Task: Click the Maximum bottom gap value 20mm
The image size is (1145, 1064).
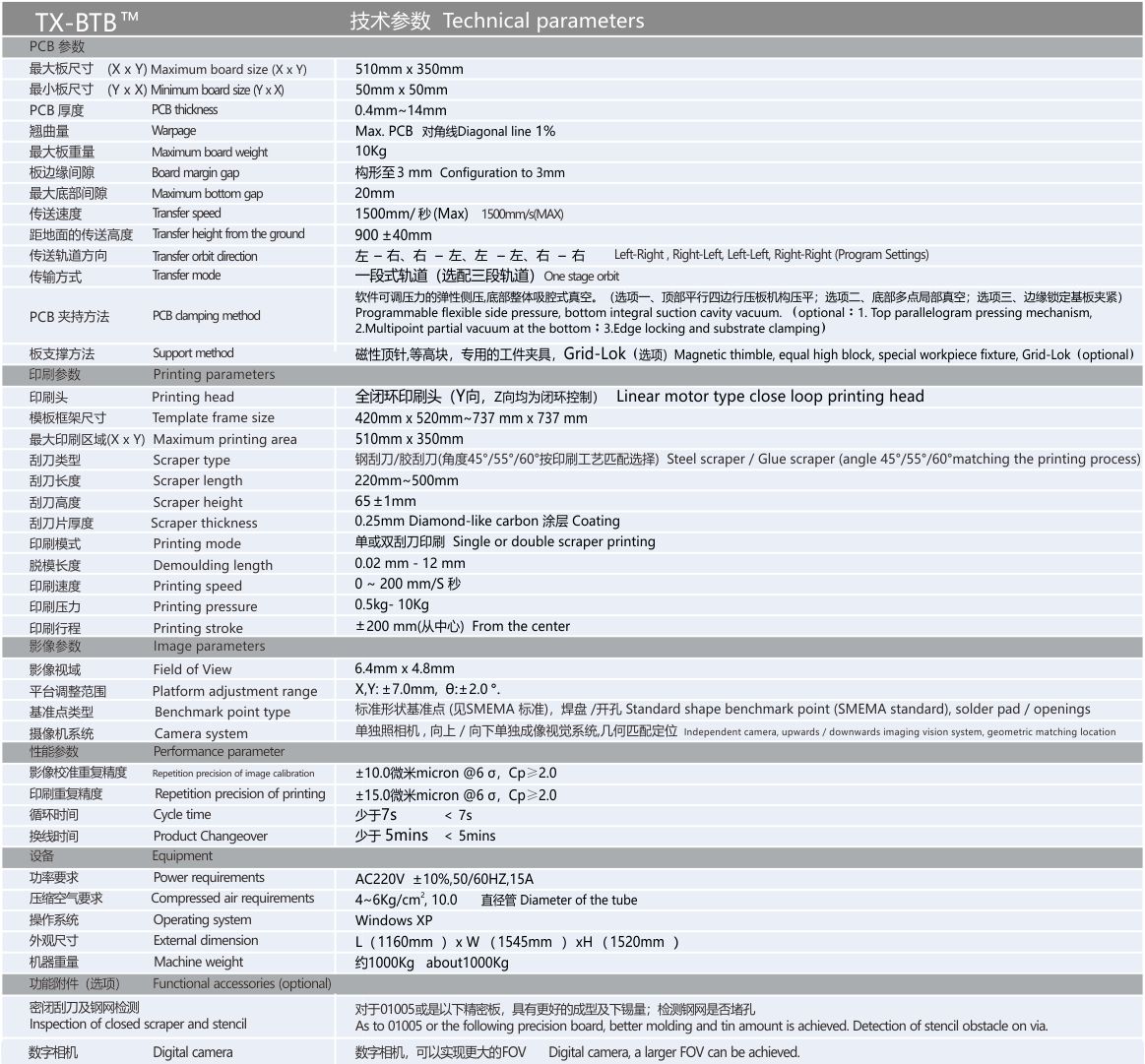Action: 374,193
